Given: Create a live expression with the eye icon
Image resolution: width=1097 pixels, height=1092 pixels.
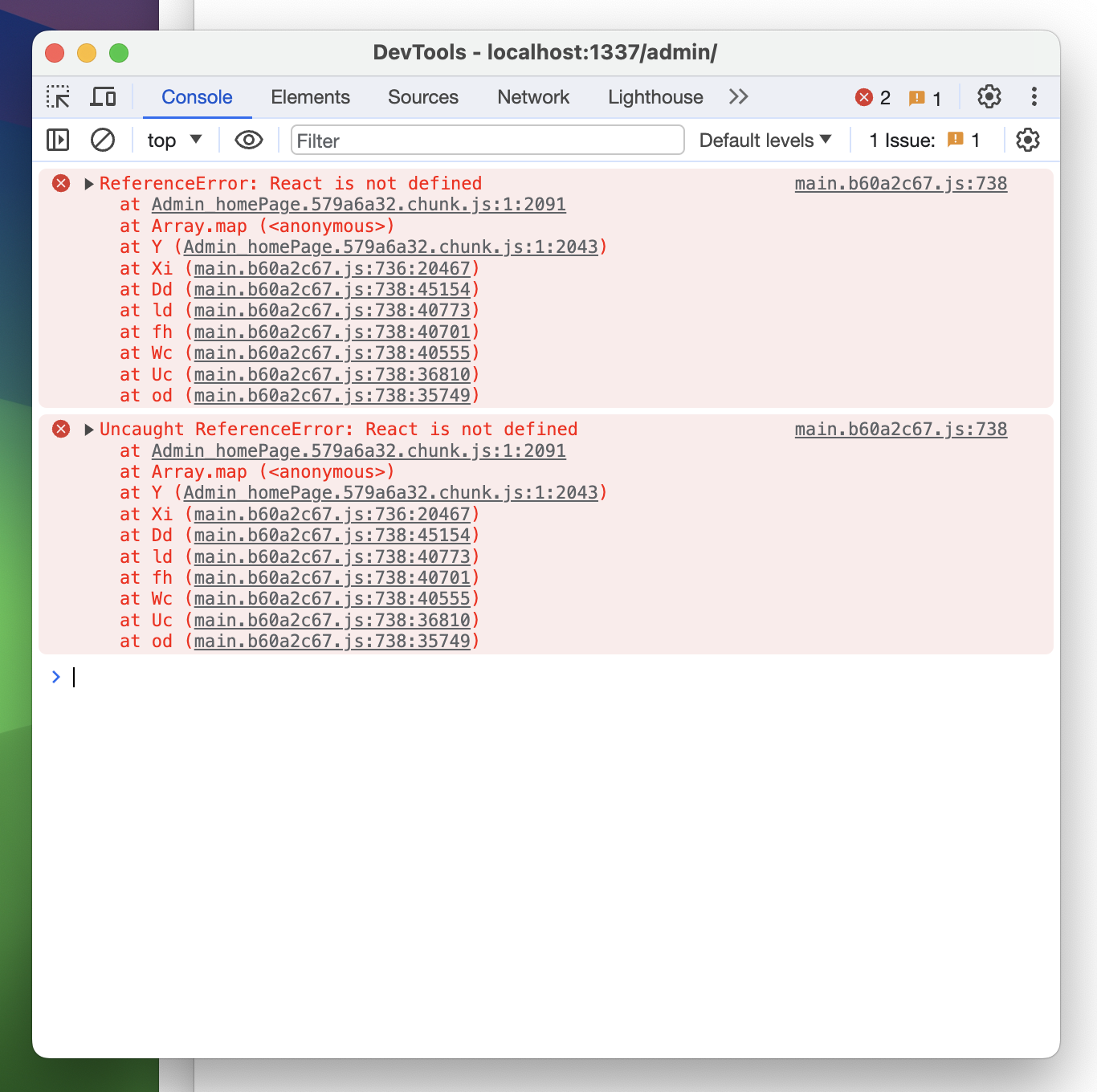Looking at the screenshot, I should tap(248, 140).
